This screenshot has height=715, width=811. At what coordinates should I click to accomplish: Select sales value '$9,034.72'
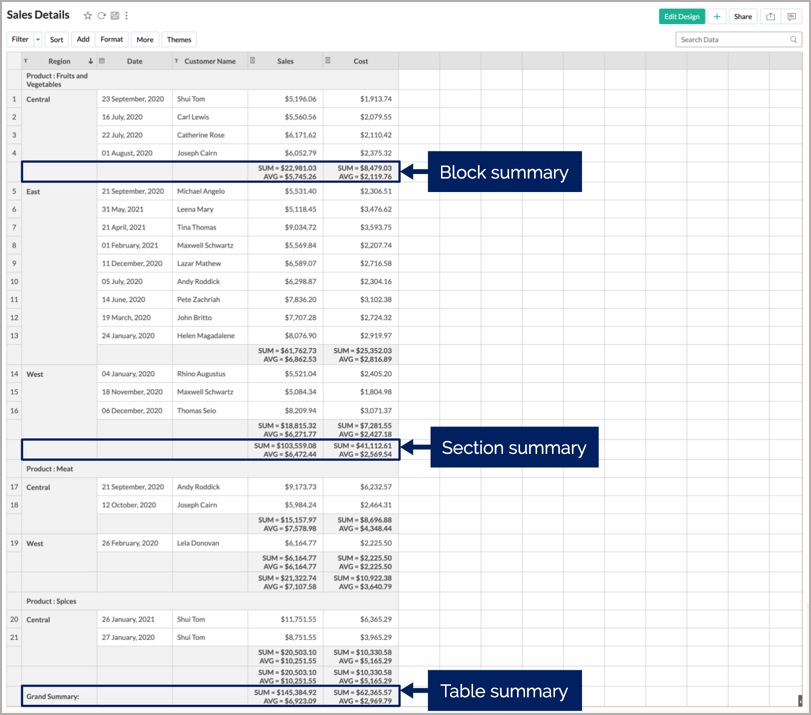pos(301,228)
